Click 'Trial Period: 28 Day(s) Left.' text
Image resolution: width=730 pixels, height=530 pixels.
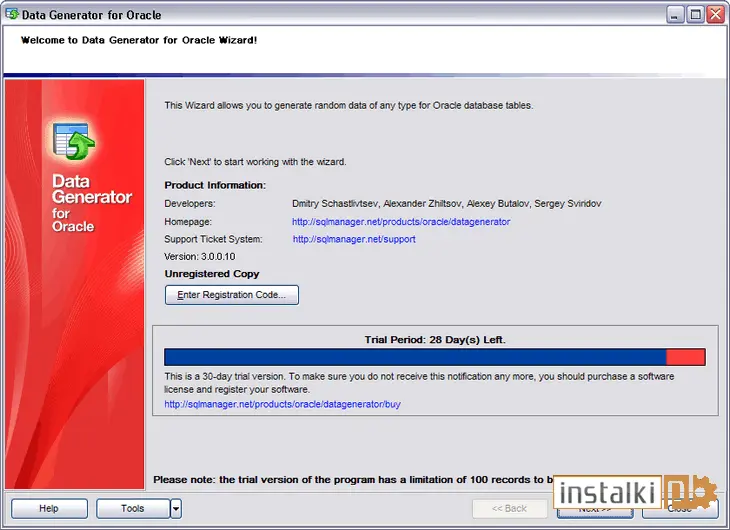coord(435,340)
